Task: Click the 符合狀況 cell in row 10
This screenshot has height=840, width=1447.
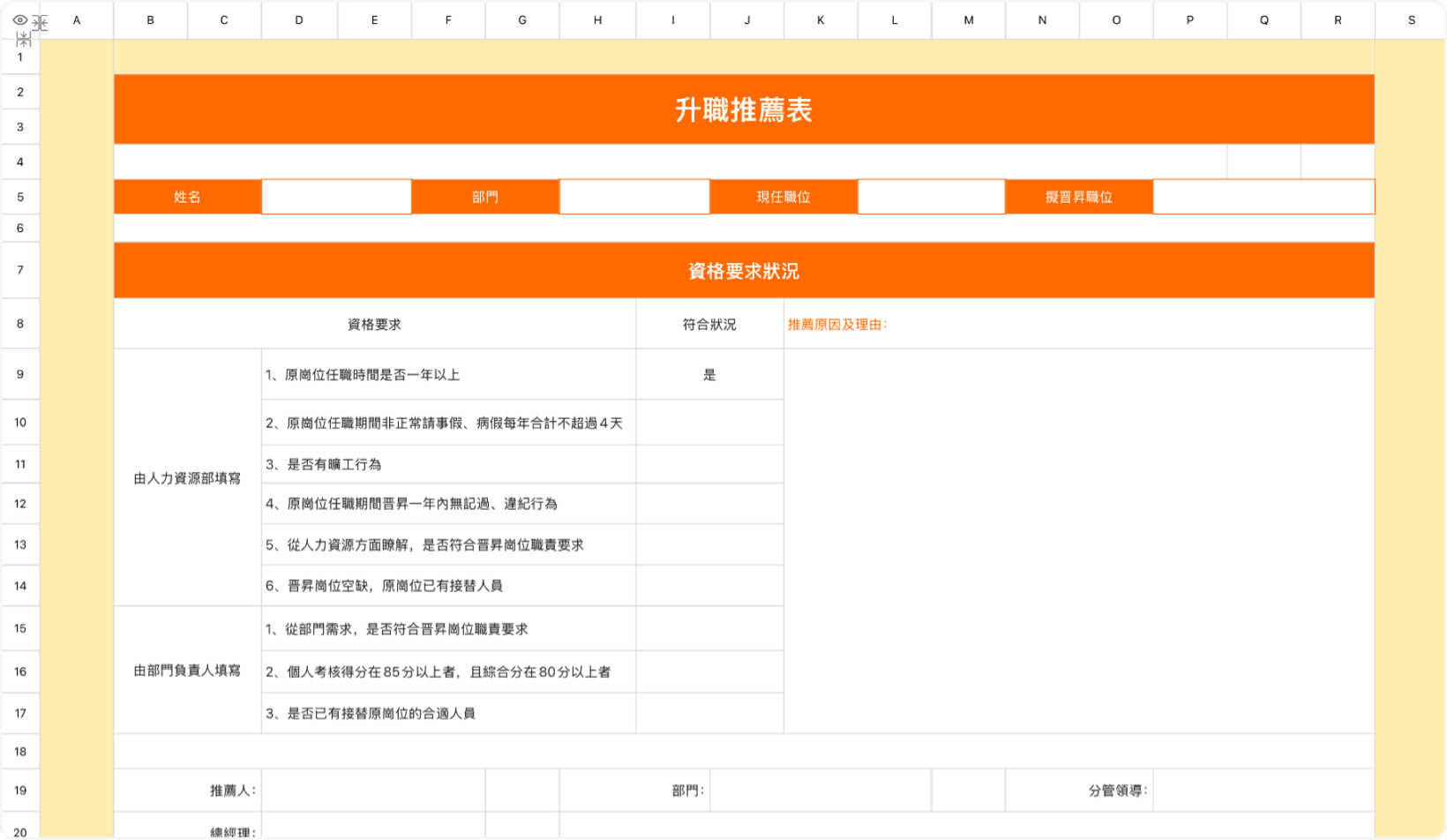Action: 709,423
